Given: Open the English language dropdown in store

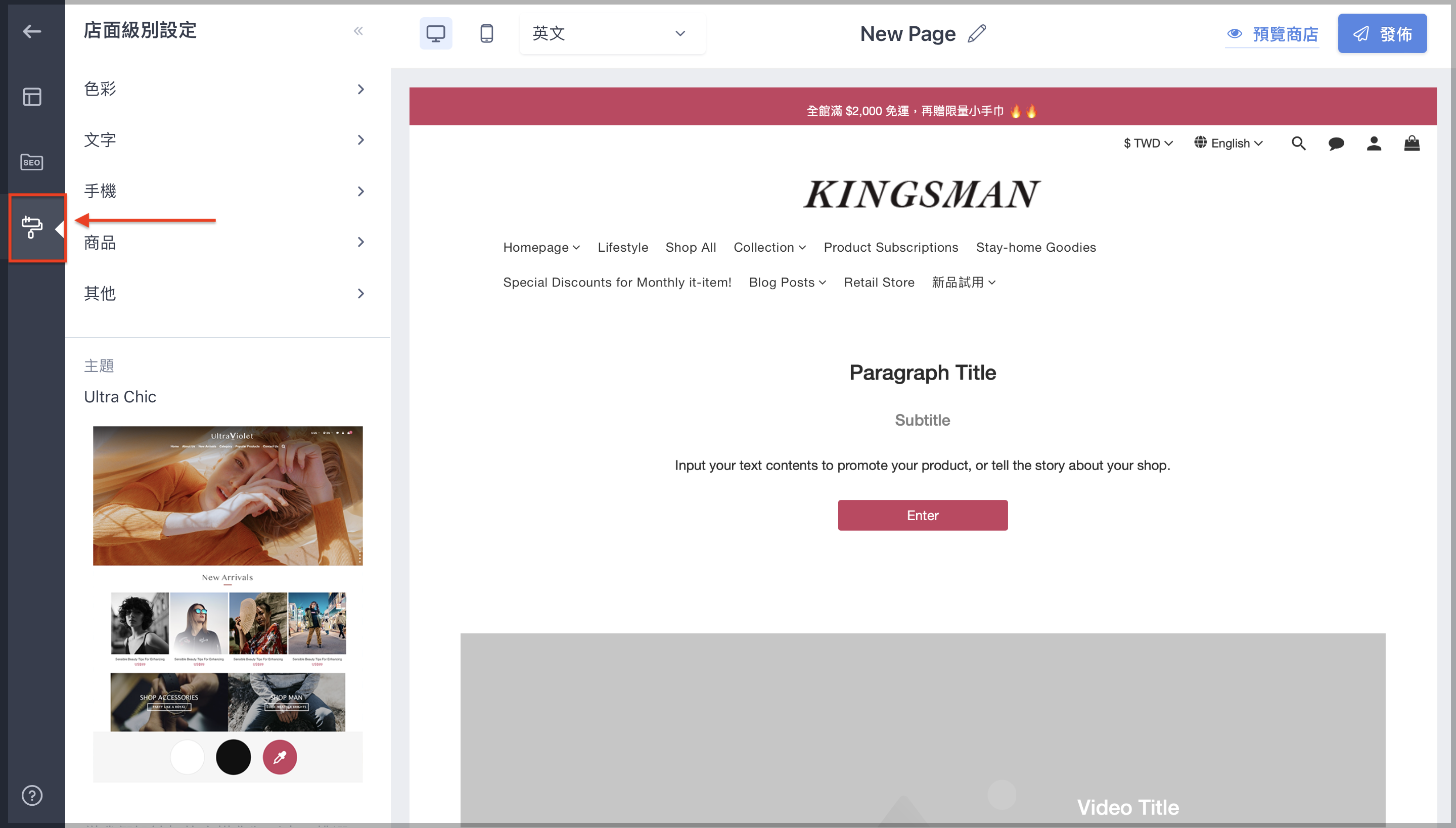Looking at the screenshot, I should tap(1228, 144).
